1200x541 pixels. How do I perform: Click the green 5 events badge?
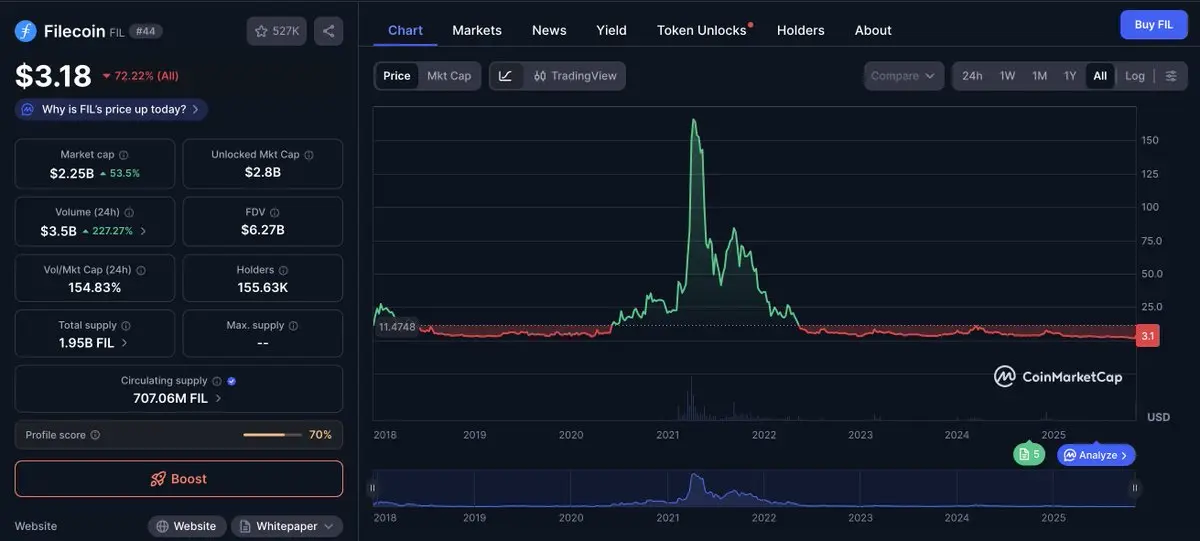pos(1029,455)
